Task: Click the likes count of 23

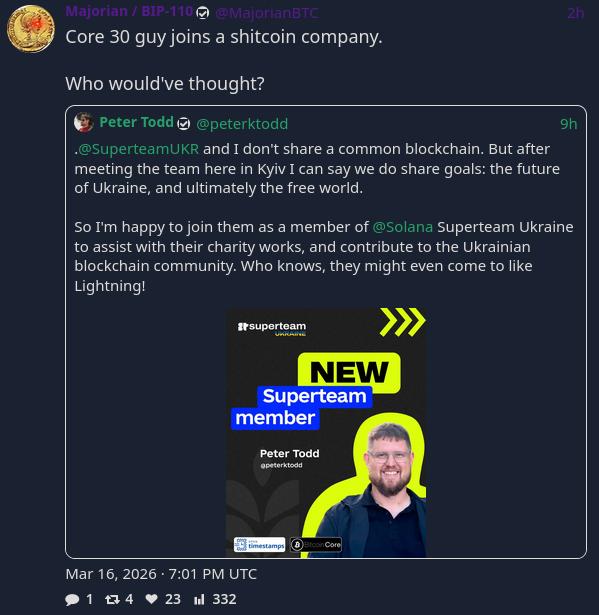Action: pyautogui.click(x=173, y=599)
